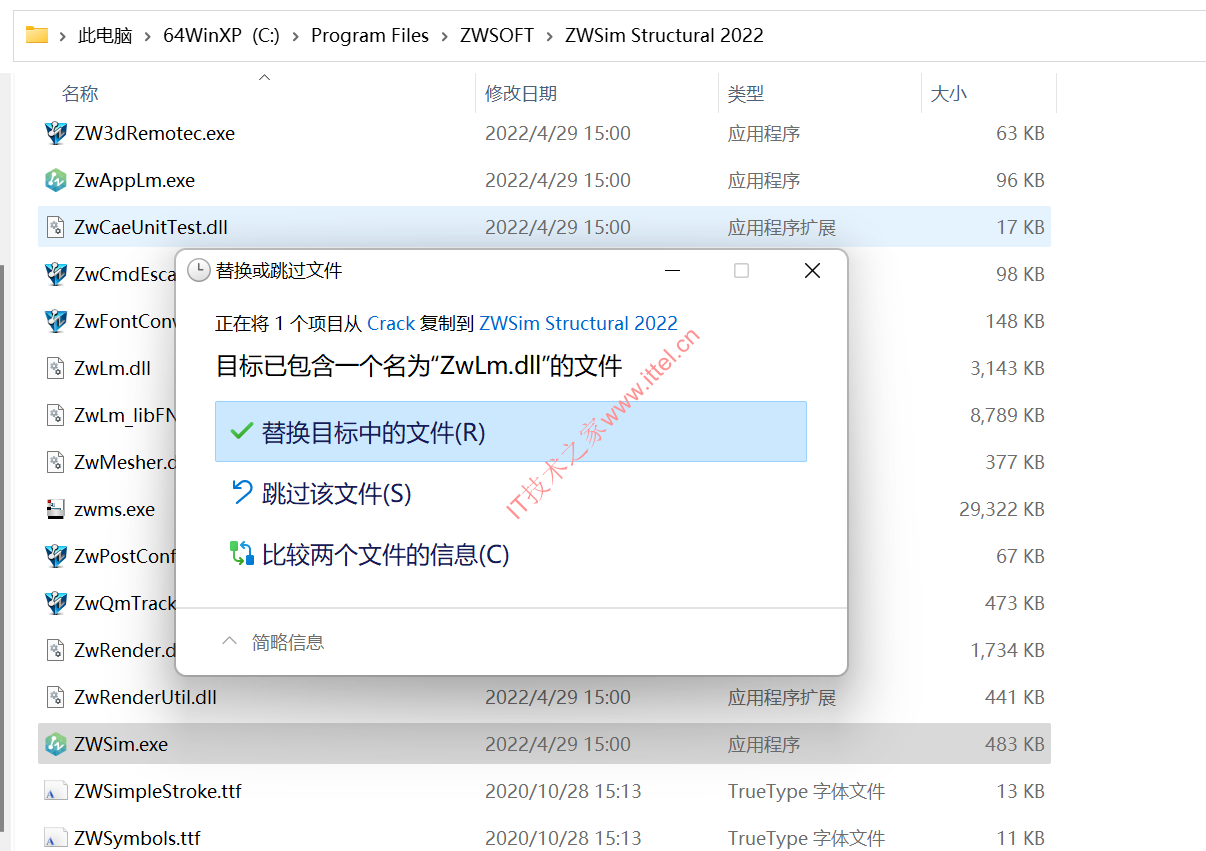Skip this file option
The image size is (1206, 851).
(x=511, y=493)
